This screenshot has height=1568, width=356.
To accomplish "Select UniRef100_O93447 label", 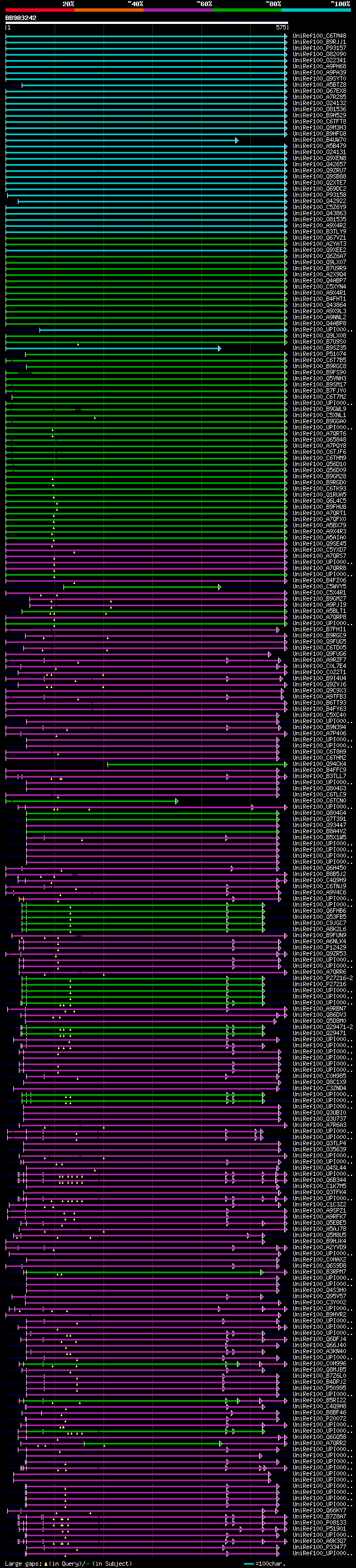I will click(319, 825).
